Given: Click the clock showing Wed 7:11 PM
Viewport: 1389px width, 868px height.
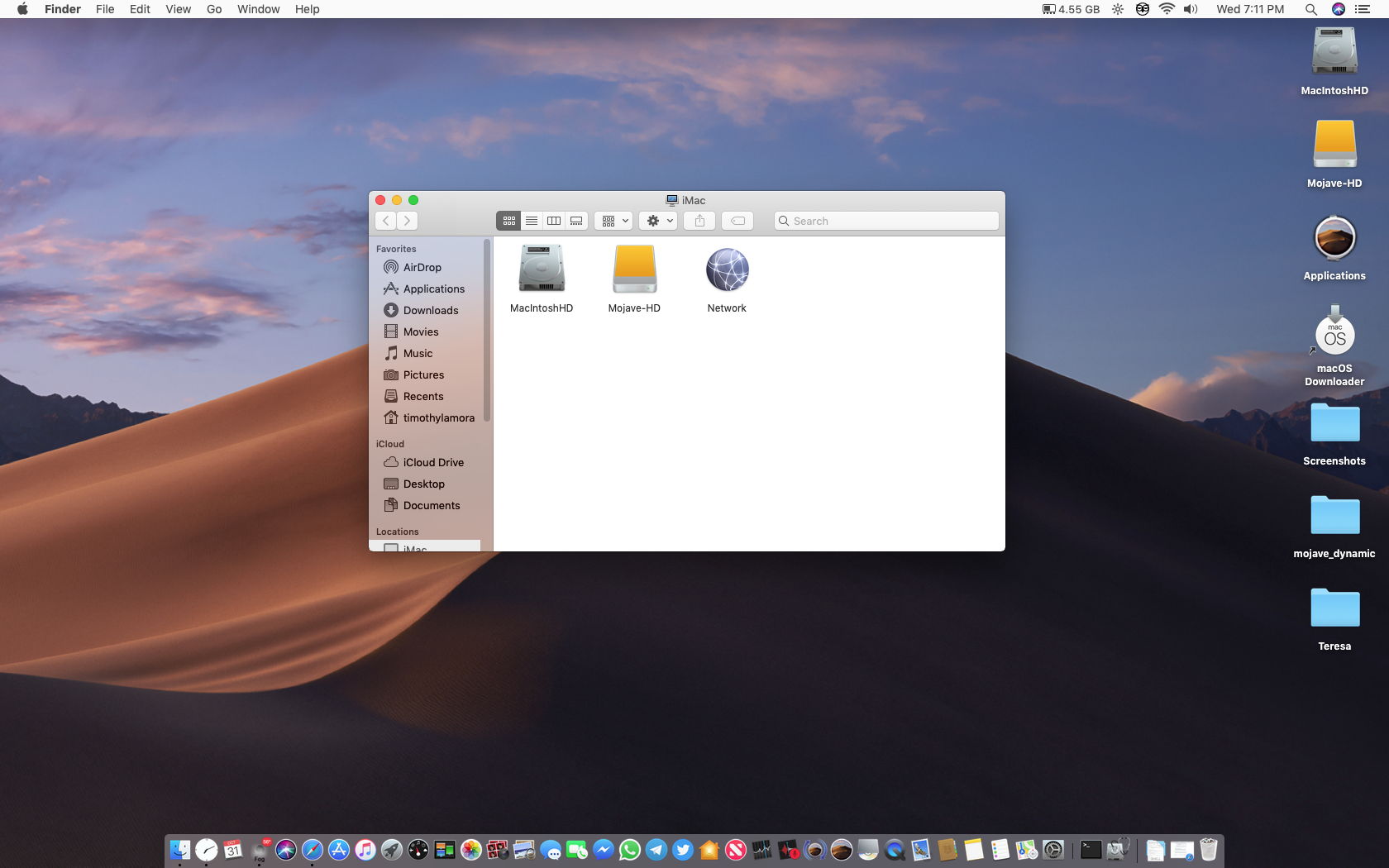Looking at the screenshot, I should tap(1250, 9).
